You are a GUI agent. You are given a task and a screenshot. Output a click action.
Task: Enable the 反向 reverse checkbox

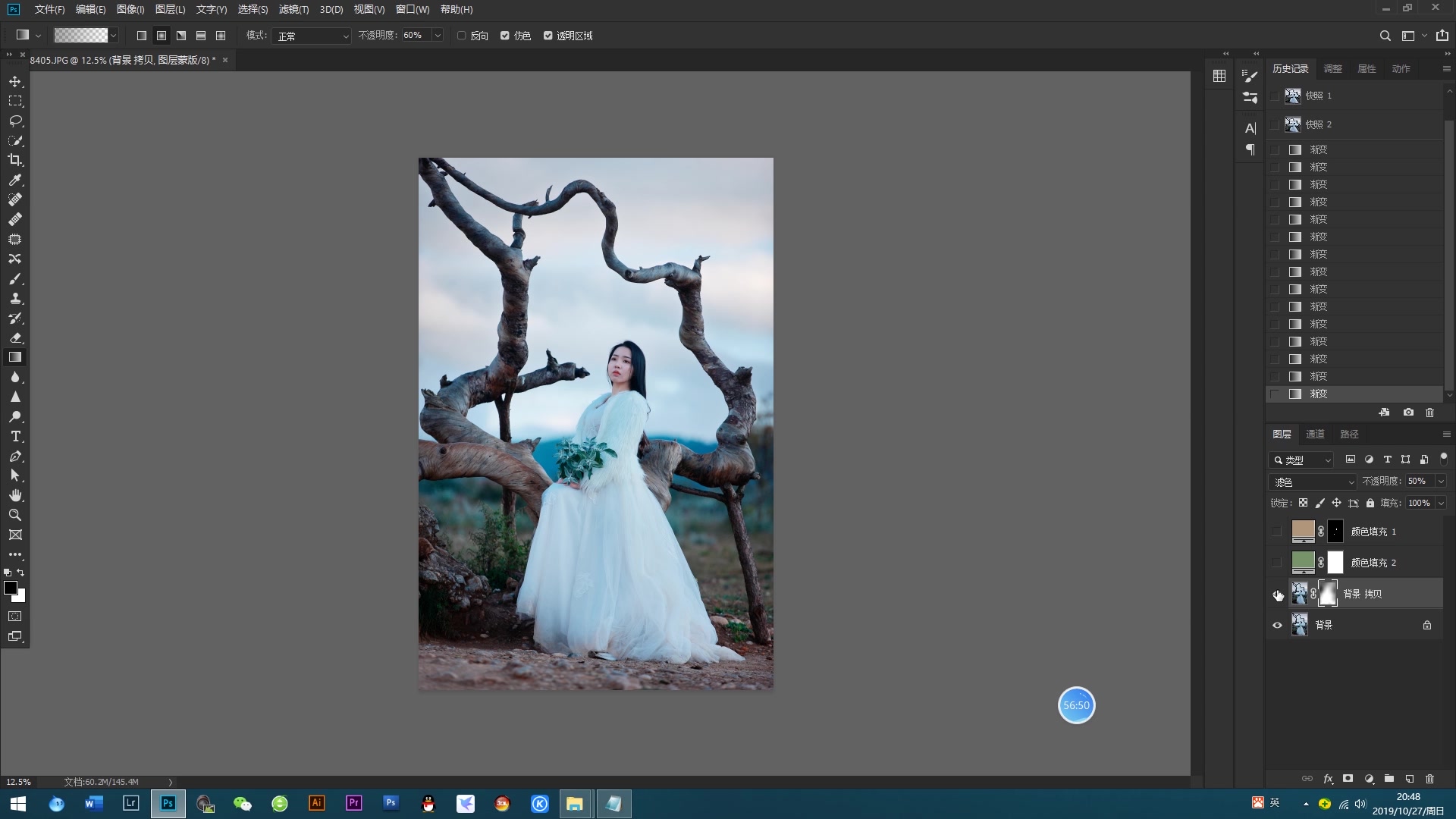pos(462,36)
